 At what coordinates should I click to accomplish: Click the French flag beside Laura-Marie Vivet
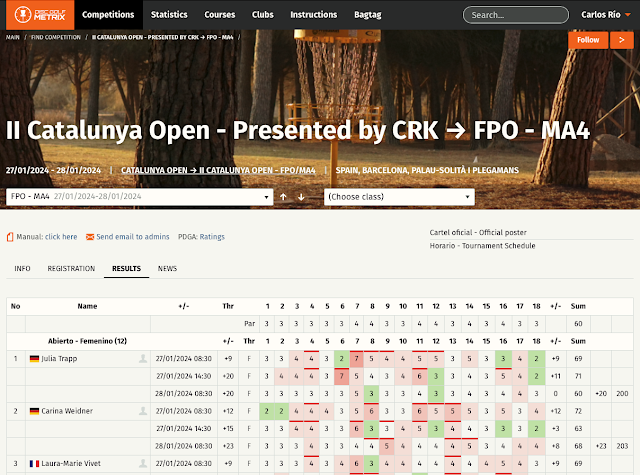pyautogui.click(x=34, y=464)
